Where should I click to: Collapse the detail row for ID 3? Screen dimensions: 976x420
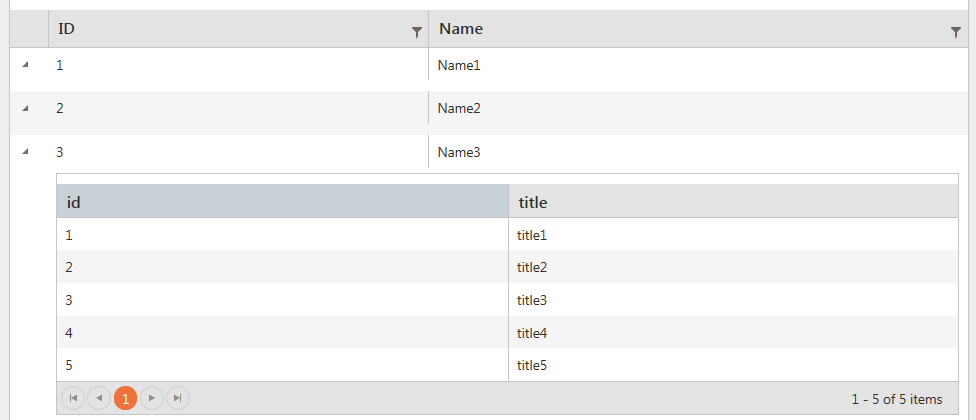(x=25, y=152)
